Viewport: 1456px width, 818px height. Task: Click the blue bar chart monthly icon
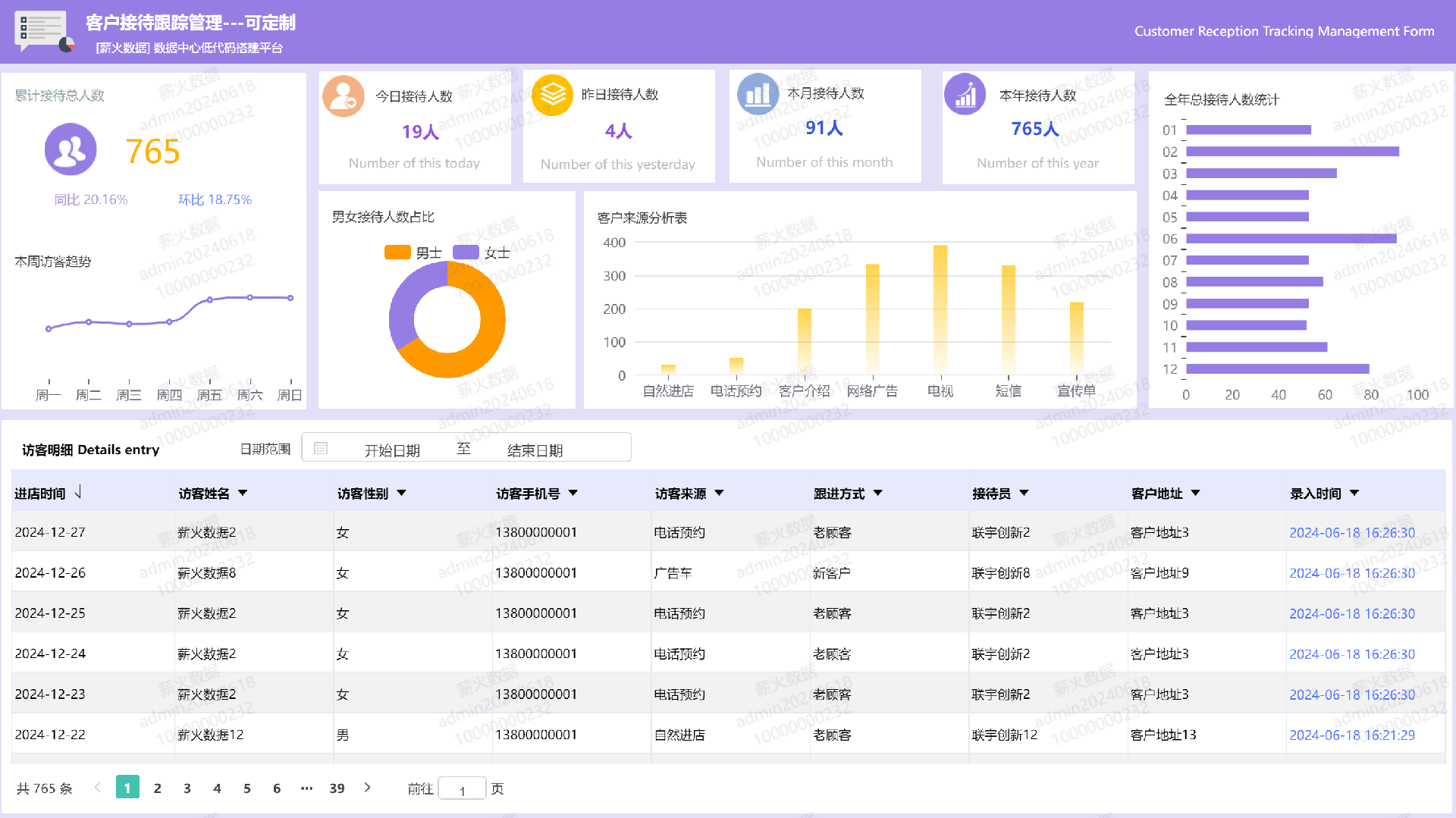(x=758, y=94)
